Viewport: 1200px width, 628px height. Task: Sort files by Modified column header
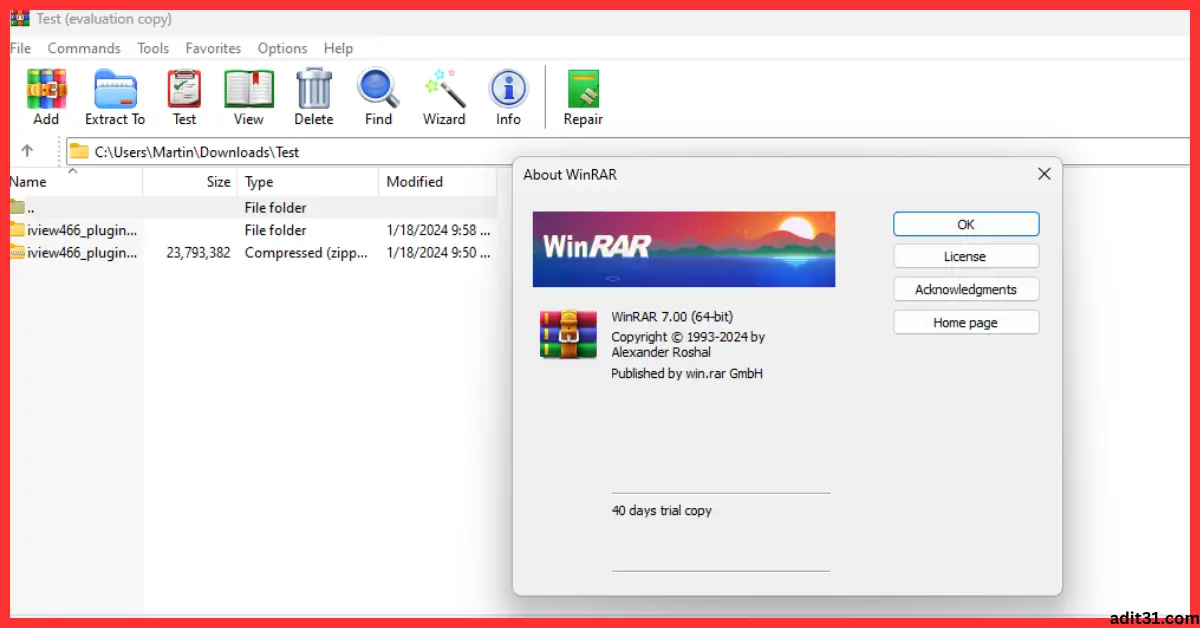(x=414, y=182)
